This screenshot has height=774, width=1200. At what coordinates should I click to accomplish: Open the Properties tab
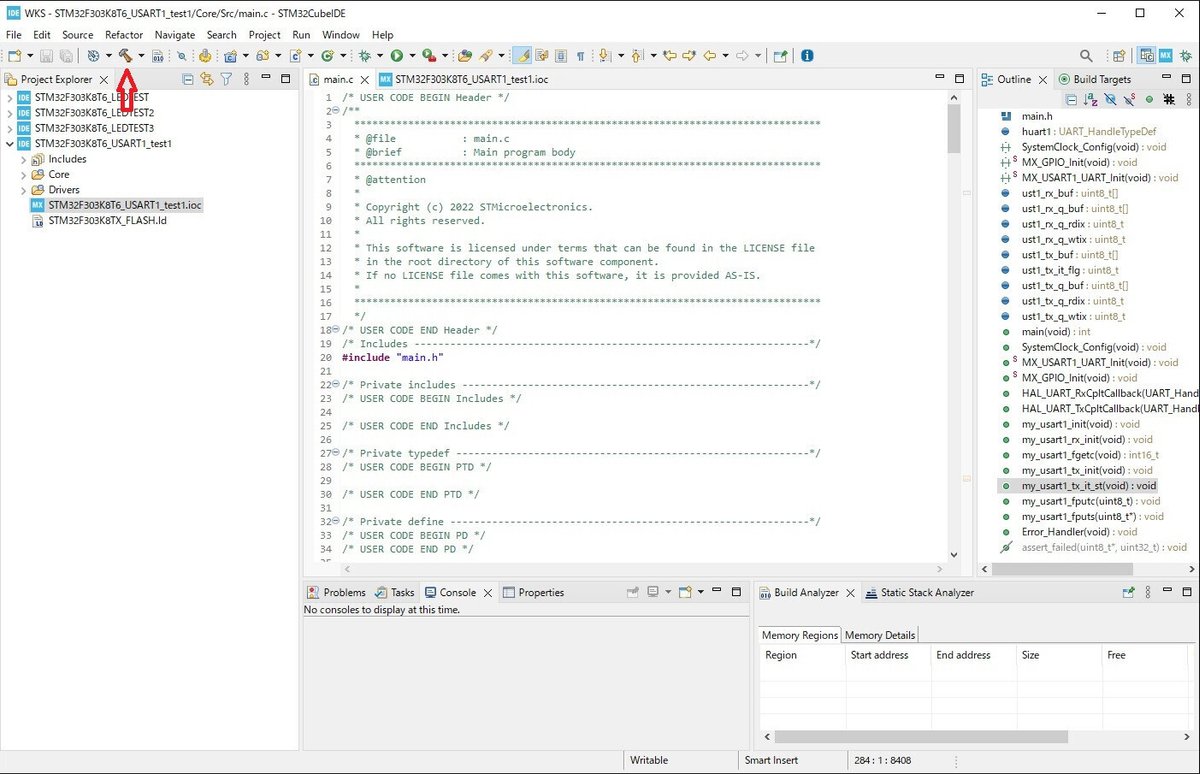coord(533,592)
